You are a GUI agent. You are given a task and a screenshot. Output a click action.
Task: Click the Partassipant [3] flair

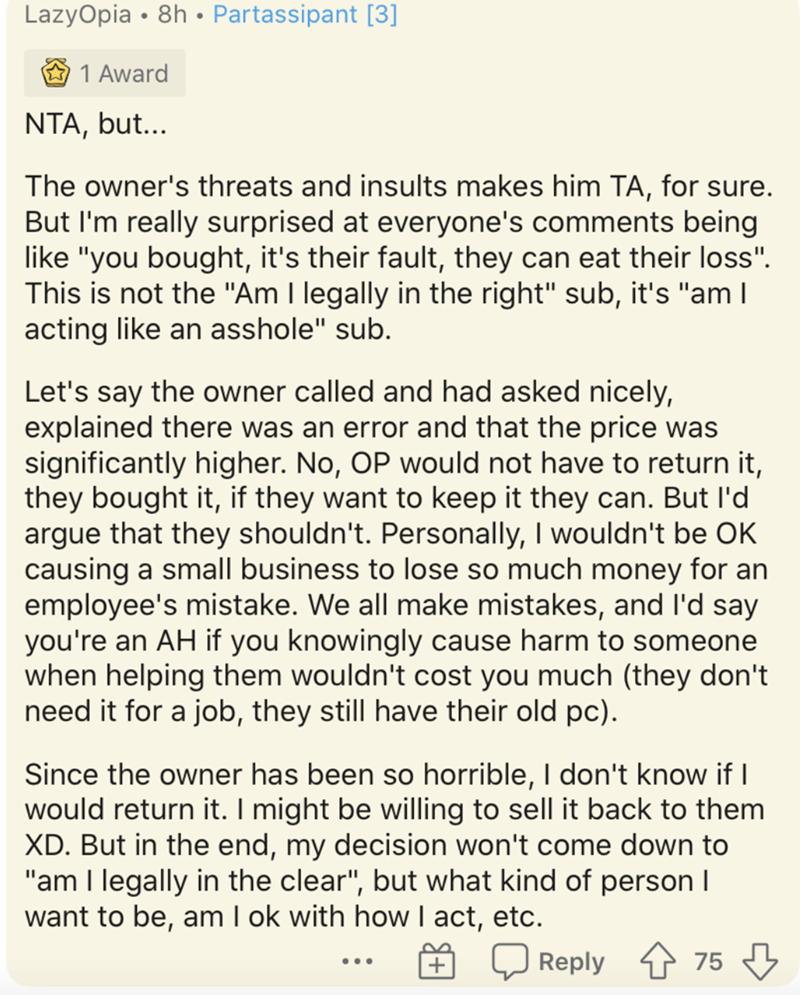pos(305,14)
